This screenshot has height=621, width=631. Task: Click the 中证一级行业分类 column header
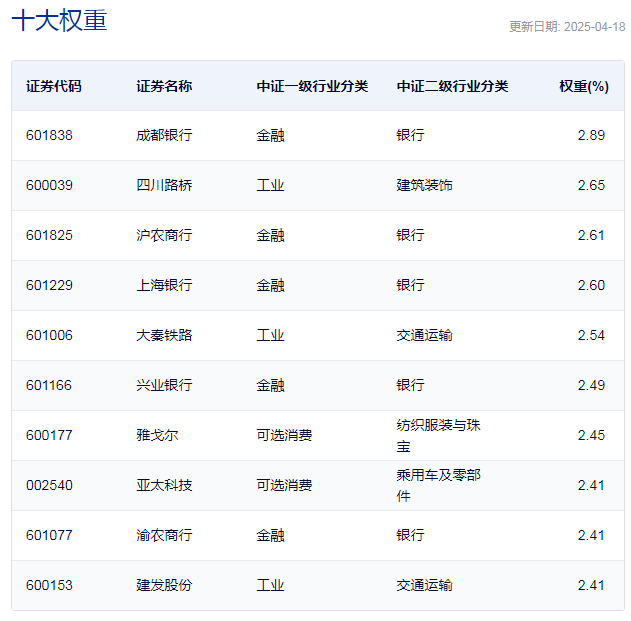coord(312,86)
